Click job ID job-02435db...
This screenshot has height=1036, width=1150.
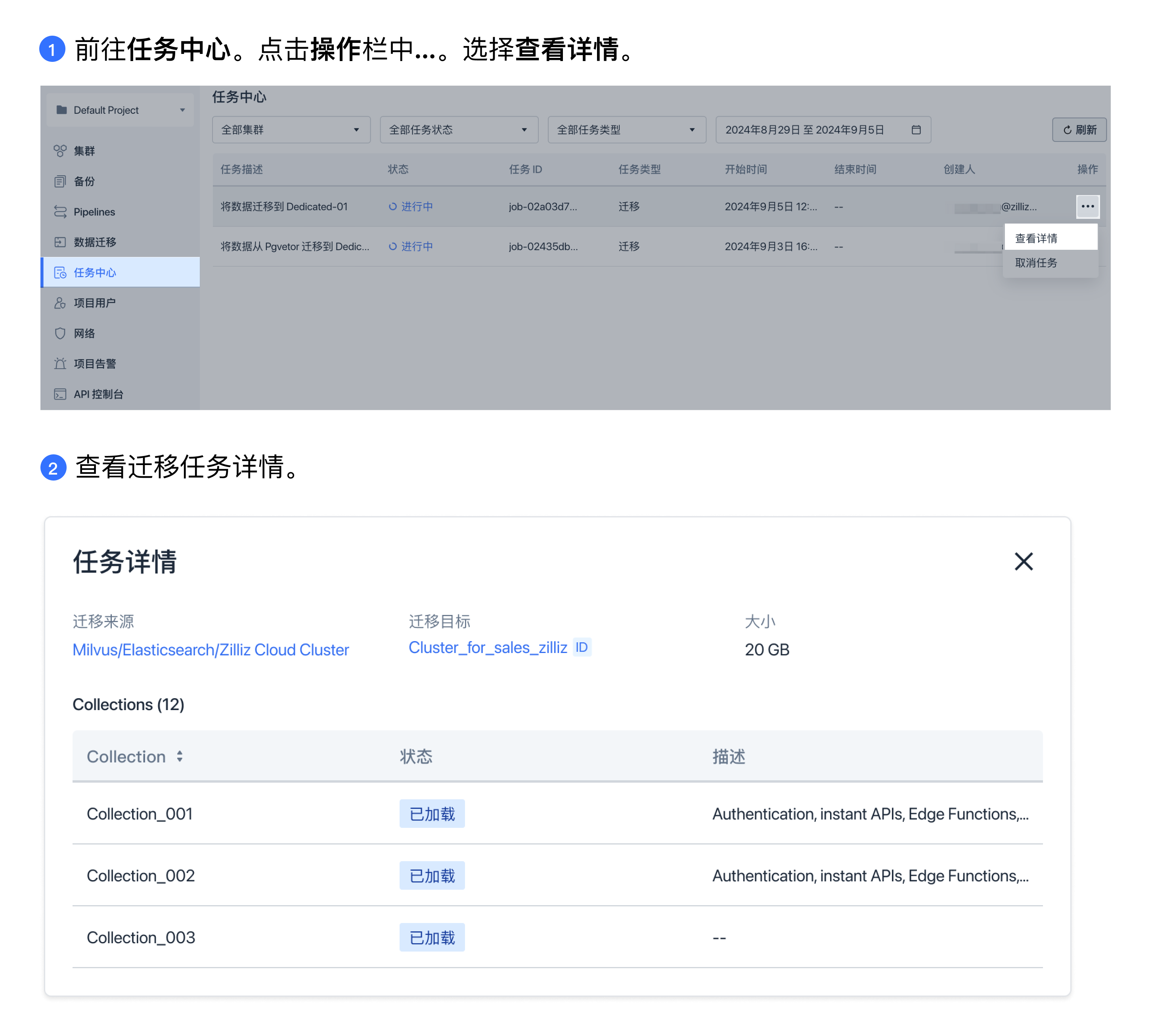point(543,247)
